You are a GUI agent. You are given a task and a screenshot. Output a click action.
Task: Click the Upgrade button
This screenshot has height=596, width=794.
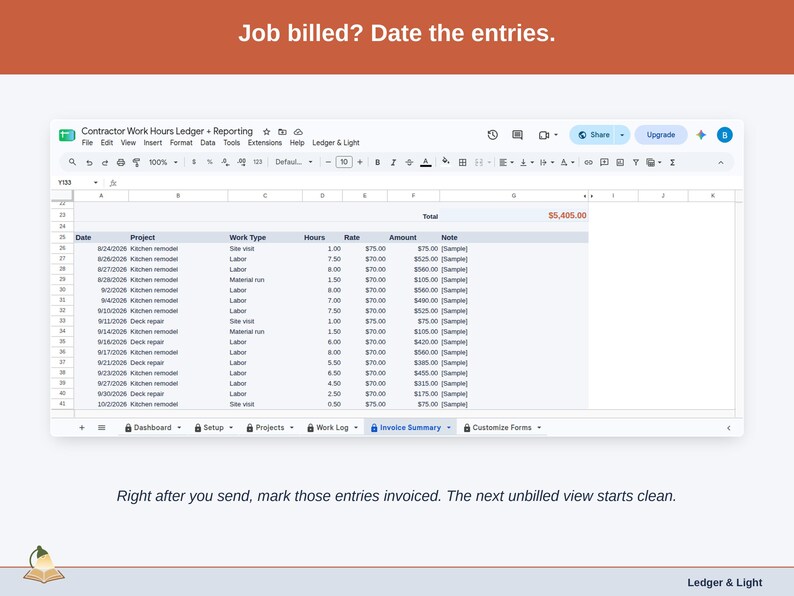pyautogui.click(x=661, y=135)
